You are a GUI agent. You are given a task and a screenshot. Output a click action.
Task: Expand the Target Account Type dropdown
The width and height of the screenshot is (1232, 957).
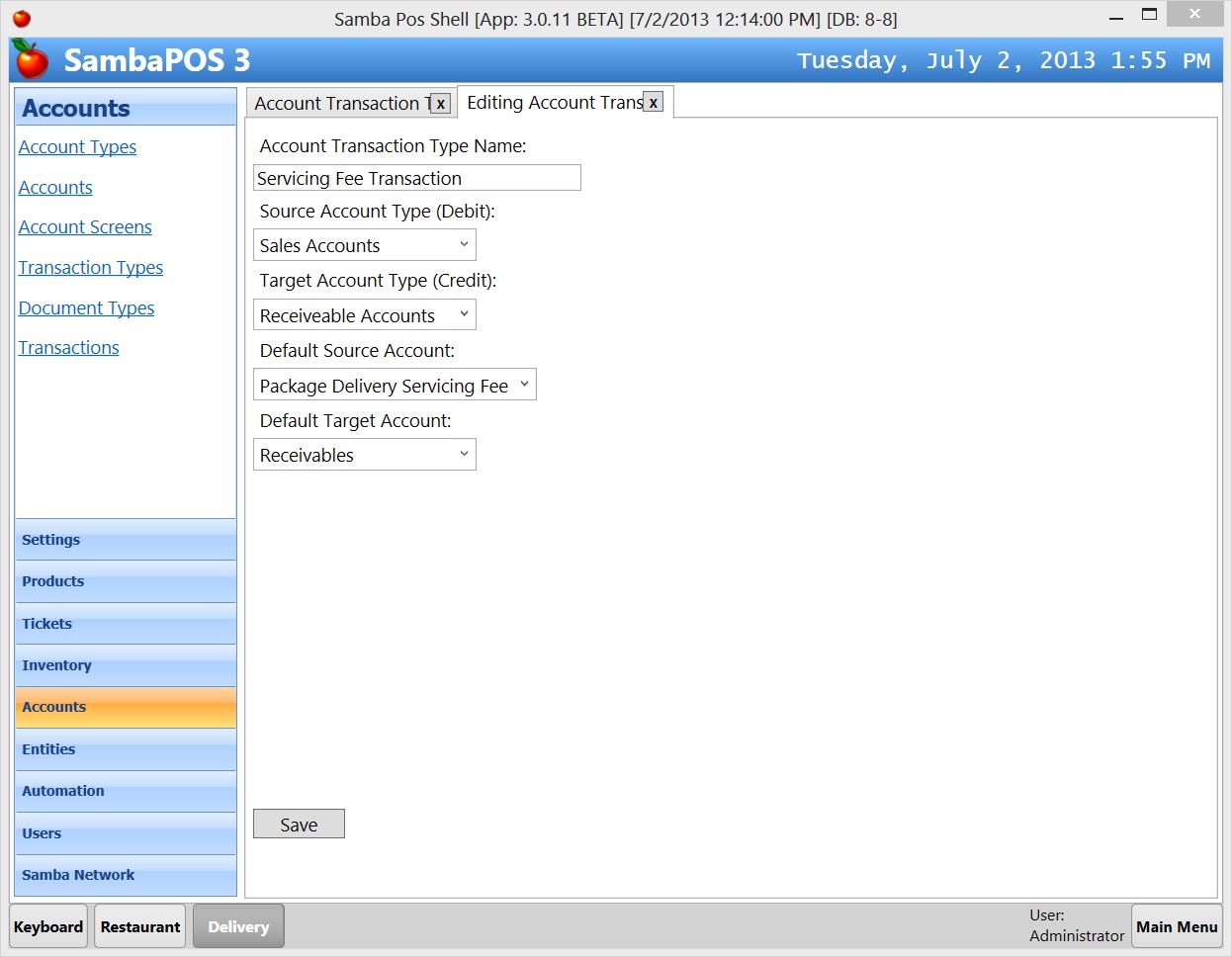point(464,314)
